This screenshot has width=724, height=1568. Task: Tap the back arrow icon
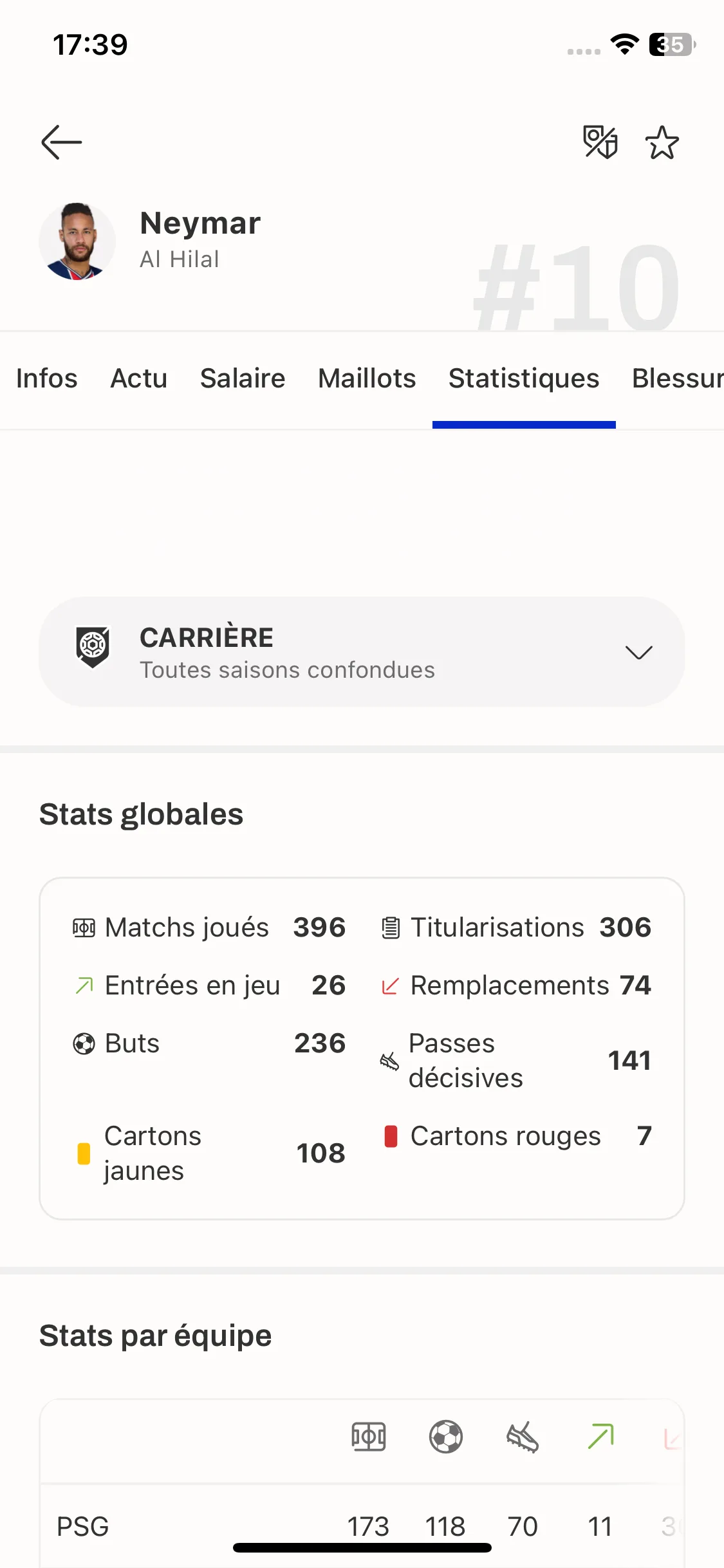pyautogui.click(x=61, y=142)
